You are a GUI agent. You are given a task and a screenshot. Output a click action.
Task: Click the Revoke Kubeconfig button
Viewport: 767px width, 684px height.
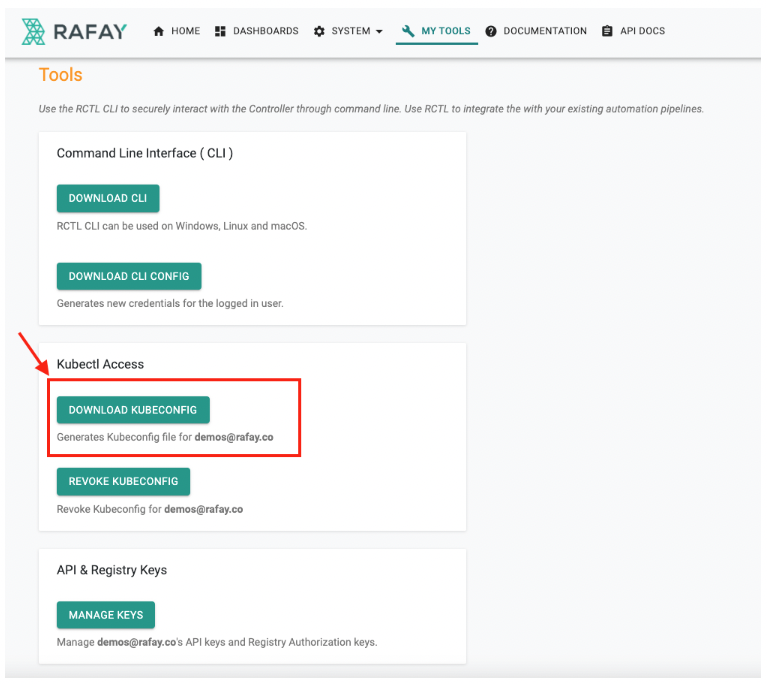123,481
